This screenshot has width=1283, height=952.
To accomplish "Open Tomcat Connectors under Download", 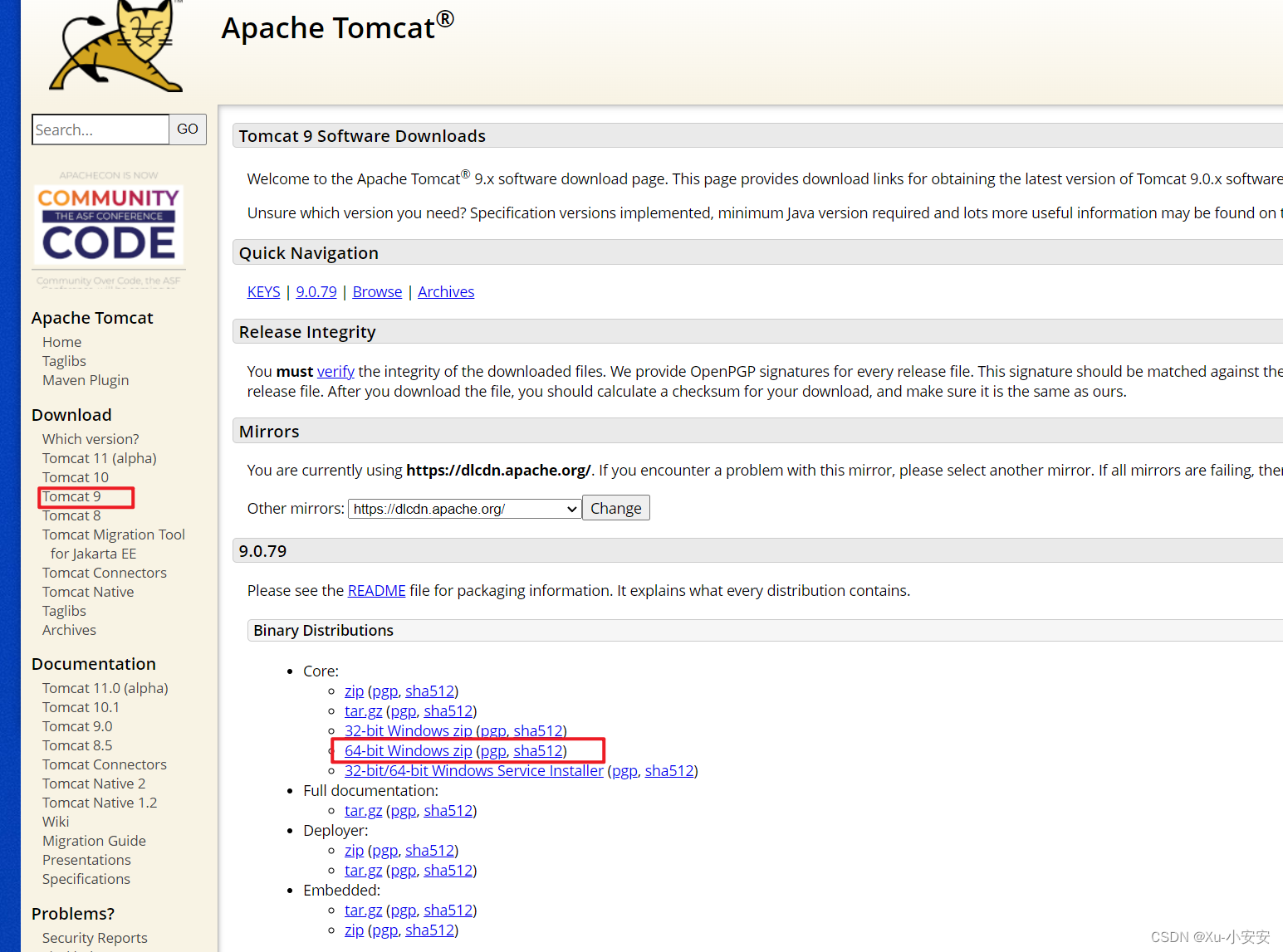I will (105, 573).
